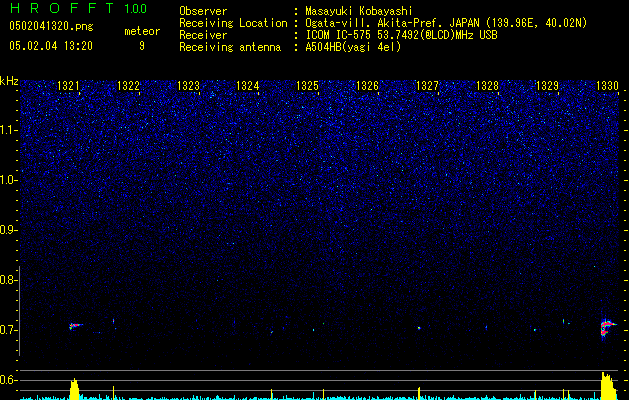Click the 0.7 kHz axis label
The width and height of the screenshot is (629, 400).
8,330
